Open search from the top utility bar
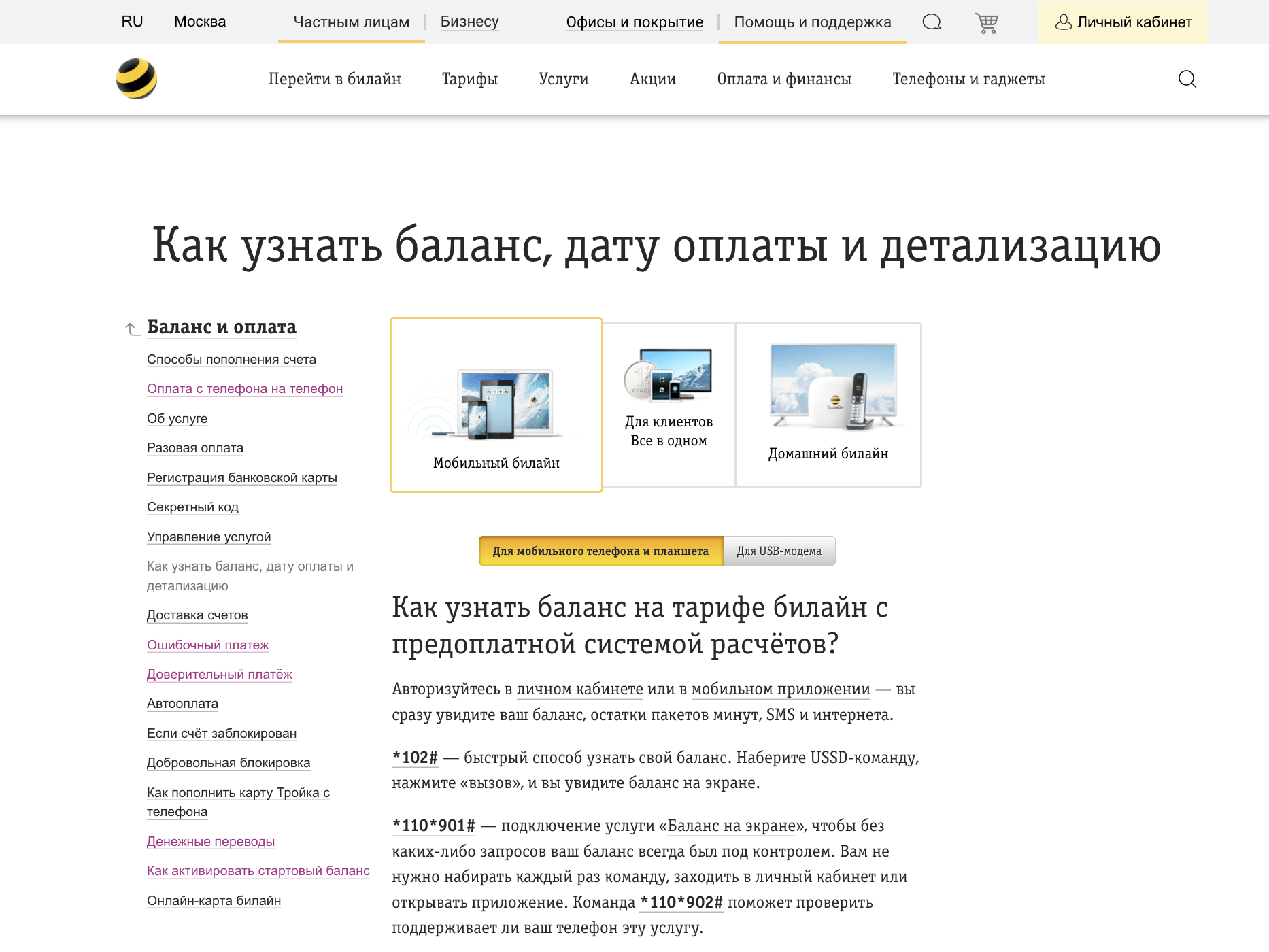 932,21
